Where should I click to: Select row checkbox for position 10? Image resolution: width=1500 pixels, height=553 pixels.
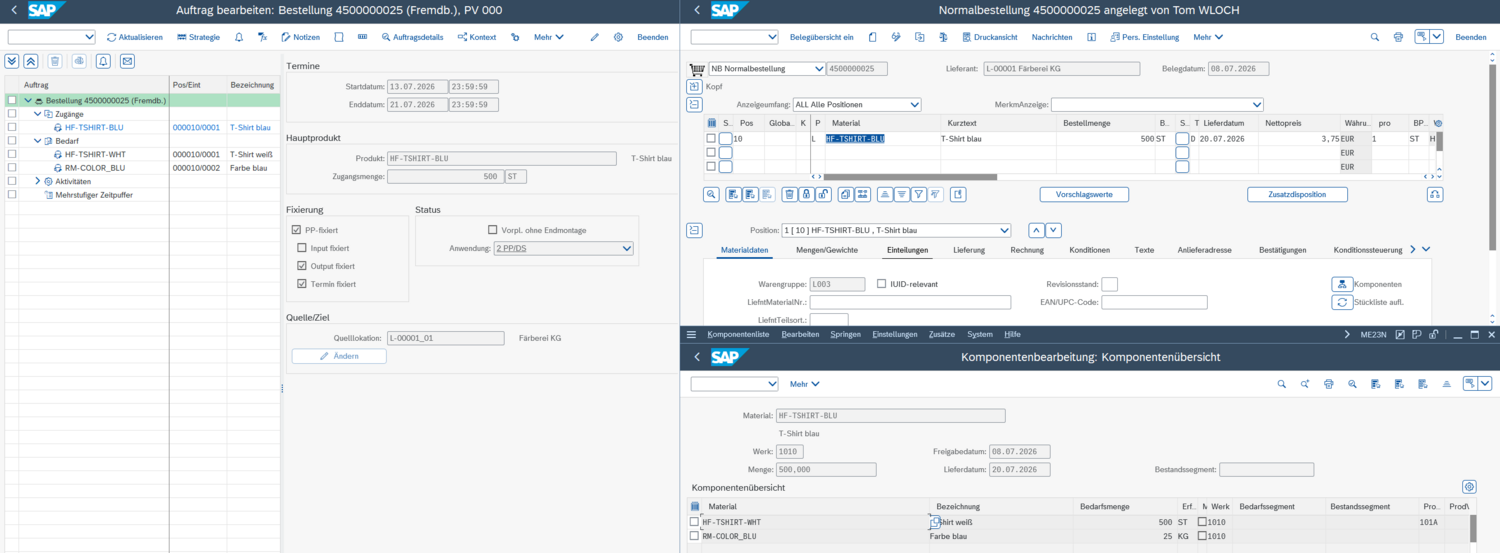(x=711, y=139)
